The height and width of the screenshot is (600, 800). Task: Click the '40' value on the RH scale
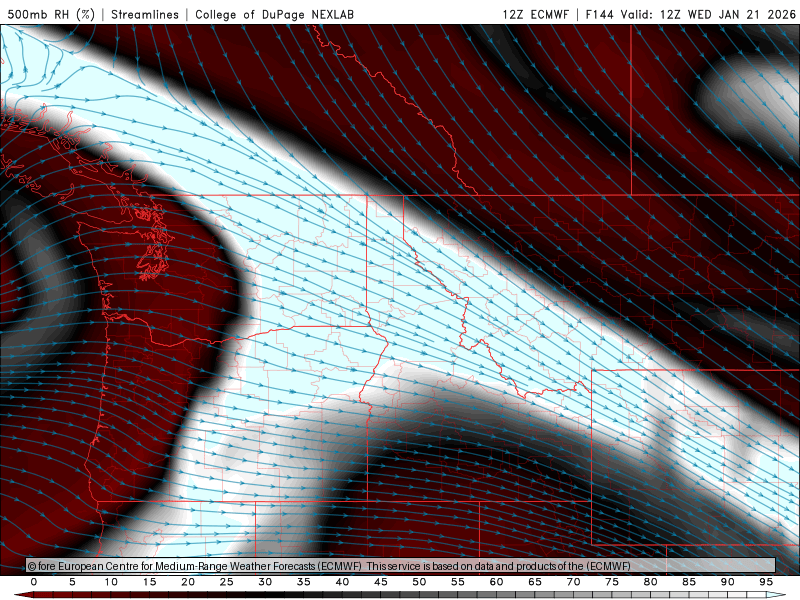342,582
